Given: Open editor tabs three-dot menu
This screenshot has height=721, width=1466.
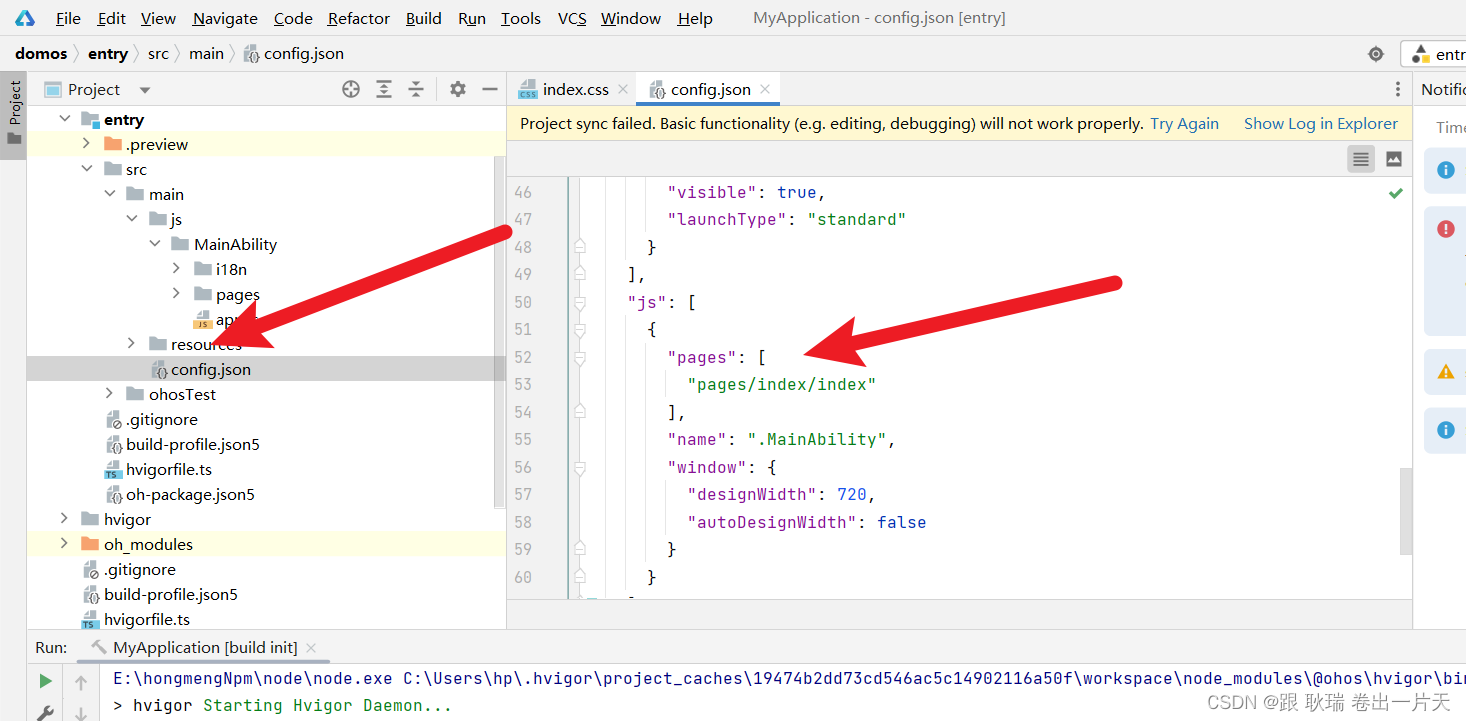Looking at the screenshot, I should point(1398,89).
